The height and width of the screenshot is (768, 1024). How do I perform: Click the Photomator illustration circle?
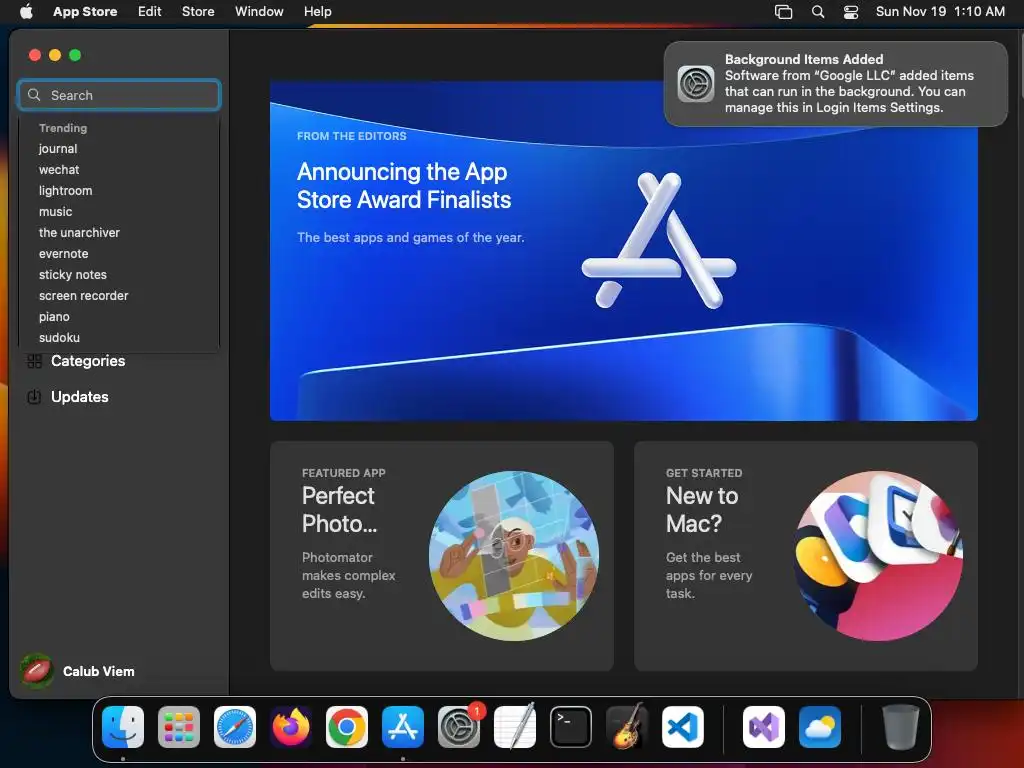click(x=514, y=556)
